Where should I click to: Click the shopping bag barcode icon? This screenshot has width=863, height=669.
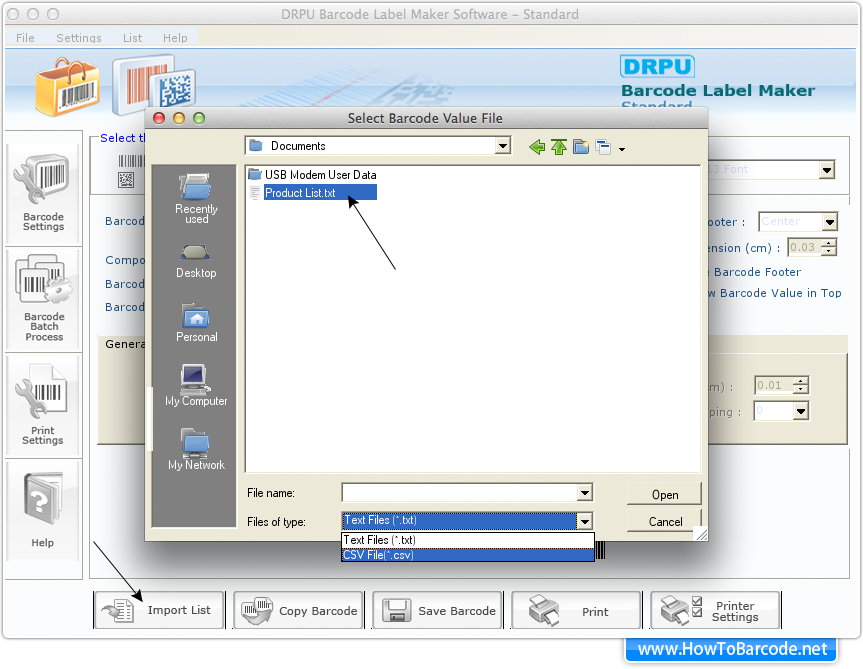(x=67, y=87)
